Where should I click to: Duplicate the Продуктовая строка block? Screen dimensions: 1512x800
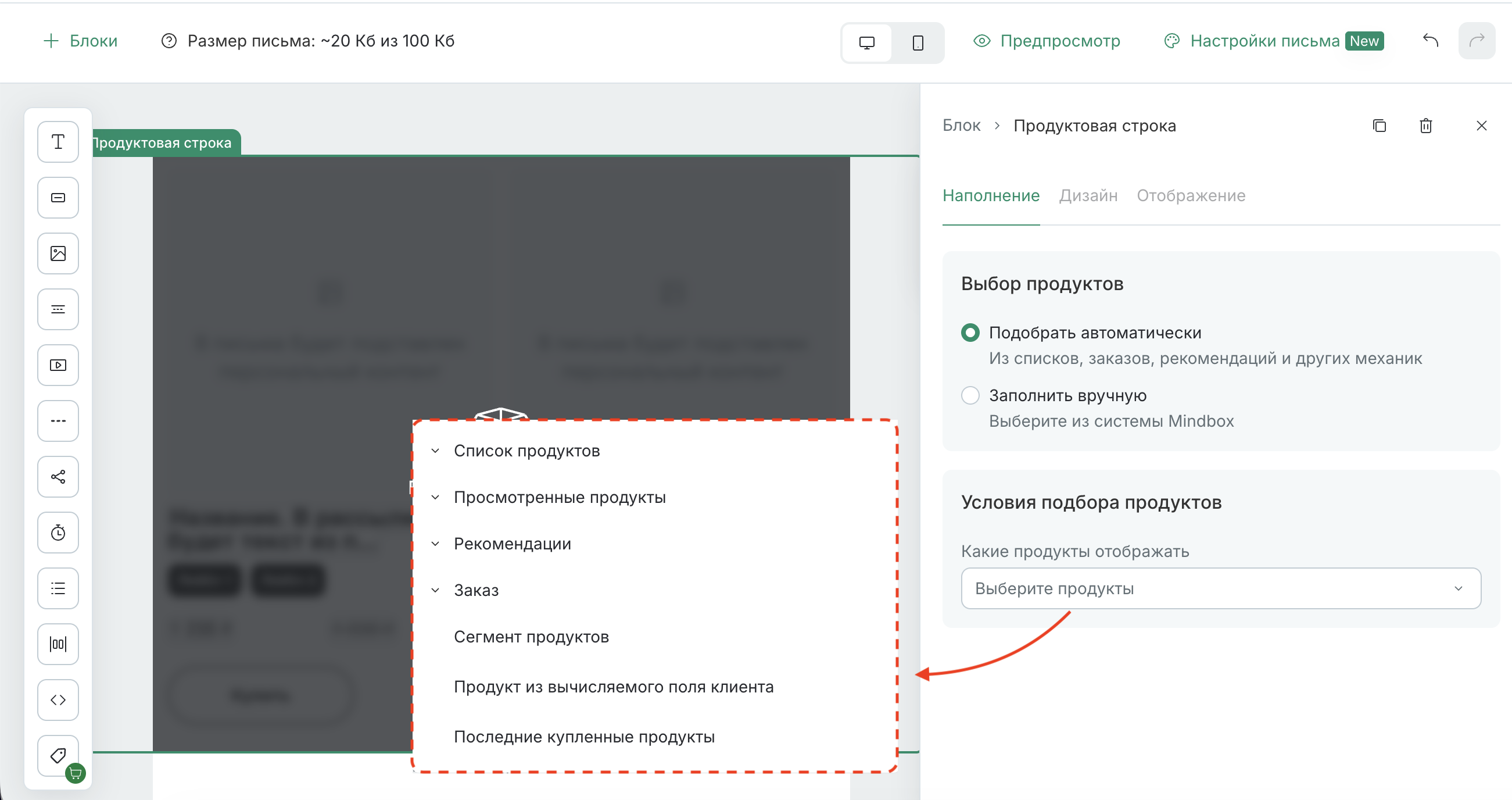click(1380, 126)
